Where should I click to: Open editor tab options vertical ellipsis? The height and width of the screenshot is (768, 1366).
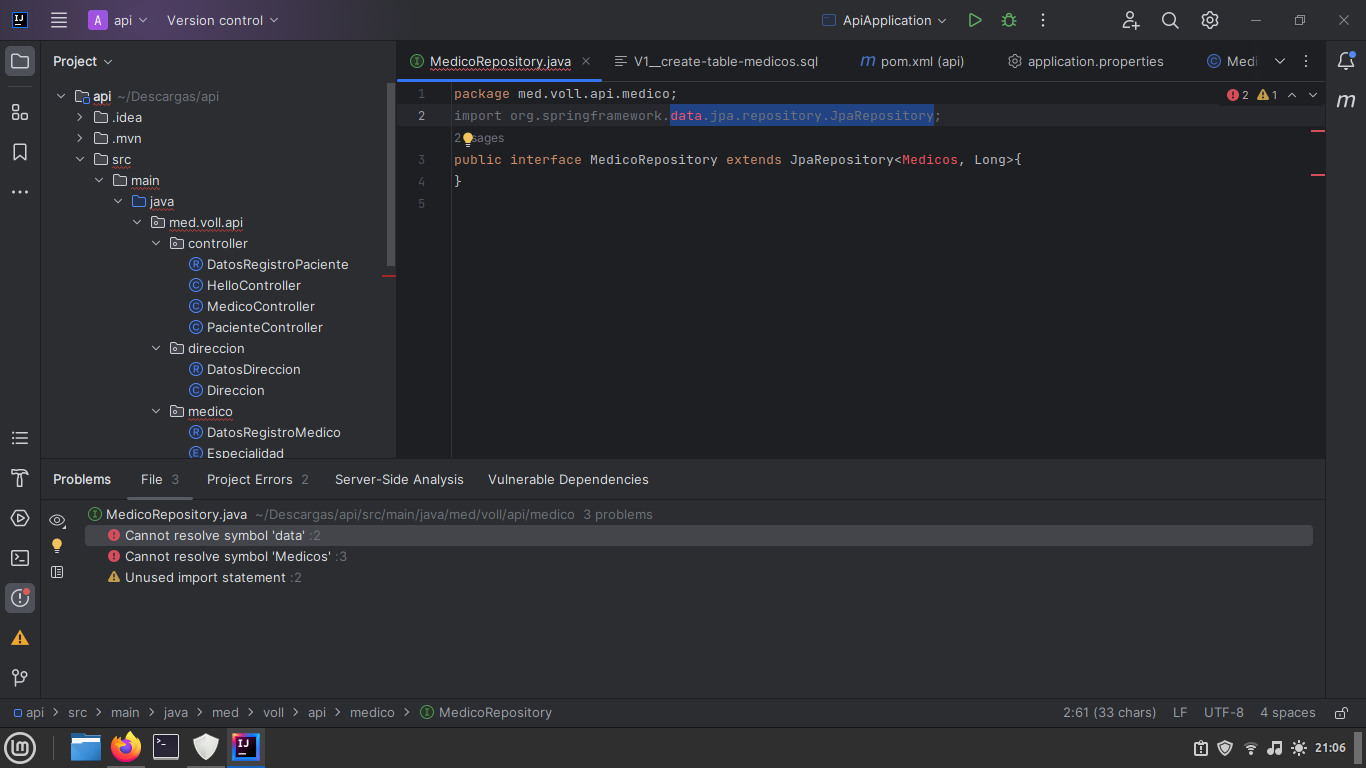coord(1306,61)
